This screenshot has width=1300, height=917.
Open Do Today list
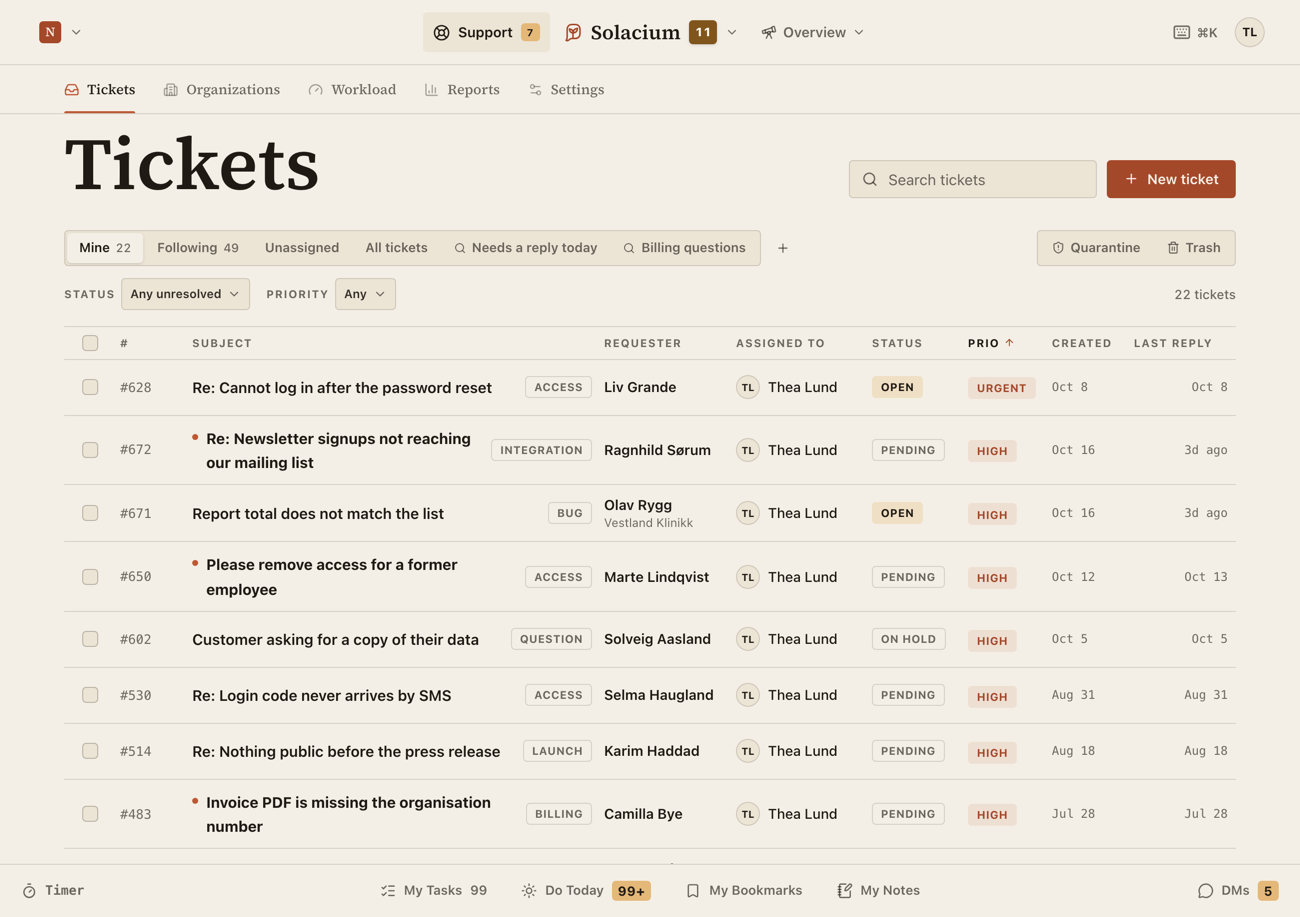(x=586, y=890)
